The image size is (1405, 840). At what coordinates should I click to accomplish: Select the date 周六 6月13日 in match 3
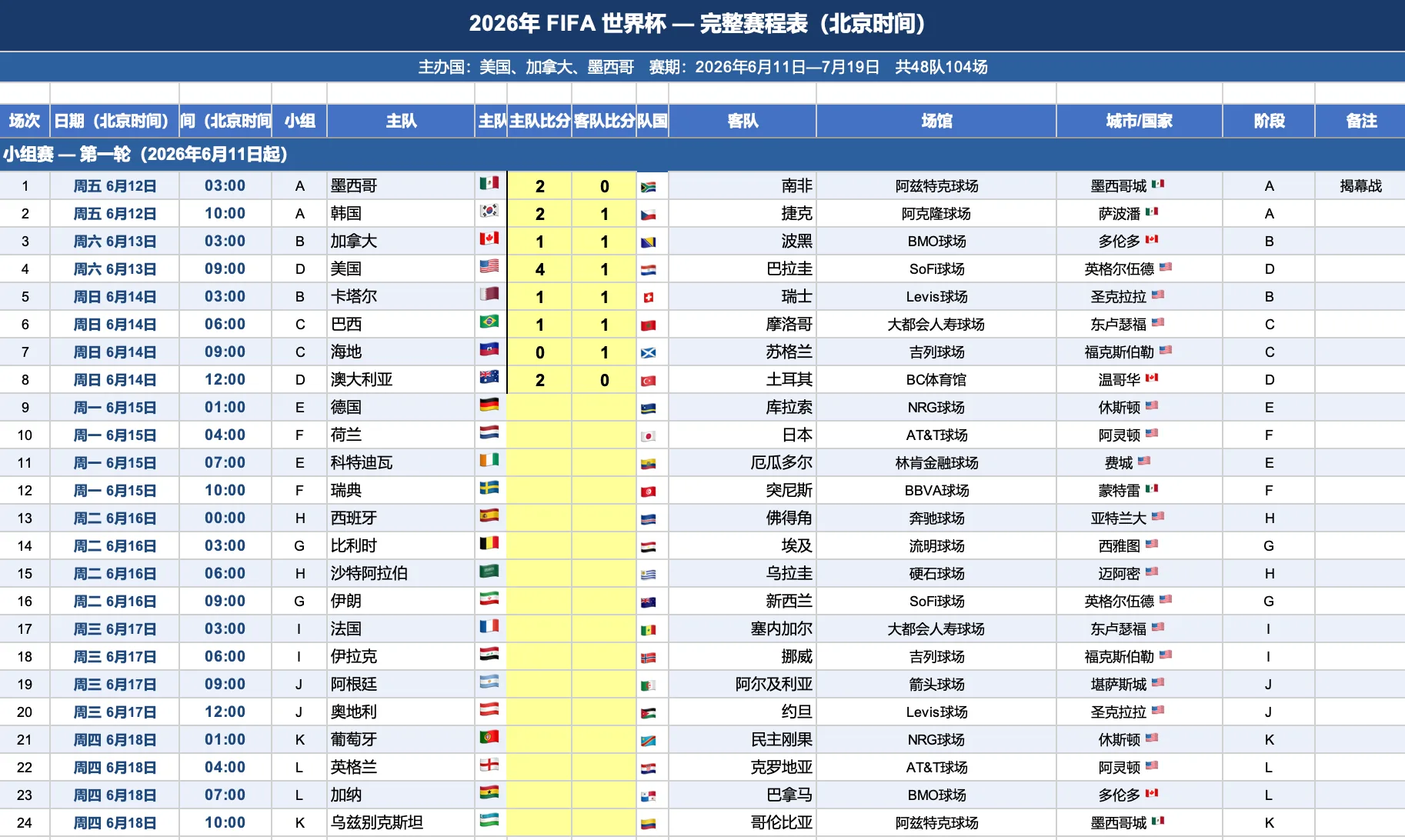115,241
